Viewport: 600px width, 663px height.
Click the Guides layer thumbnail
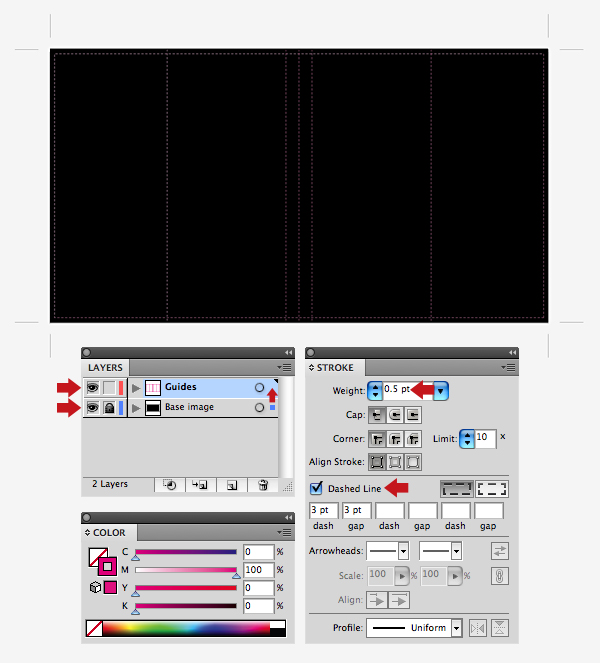(x=153, y=387)
